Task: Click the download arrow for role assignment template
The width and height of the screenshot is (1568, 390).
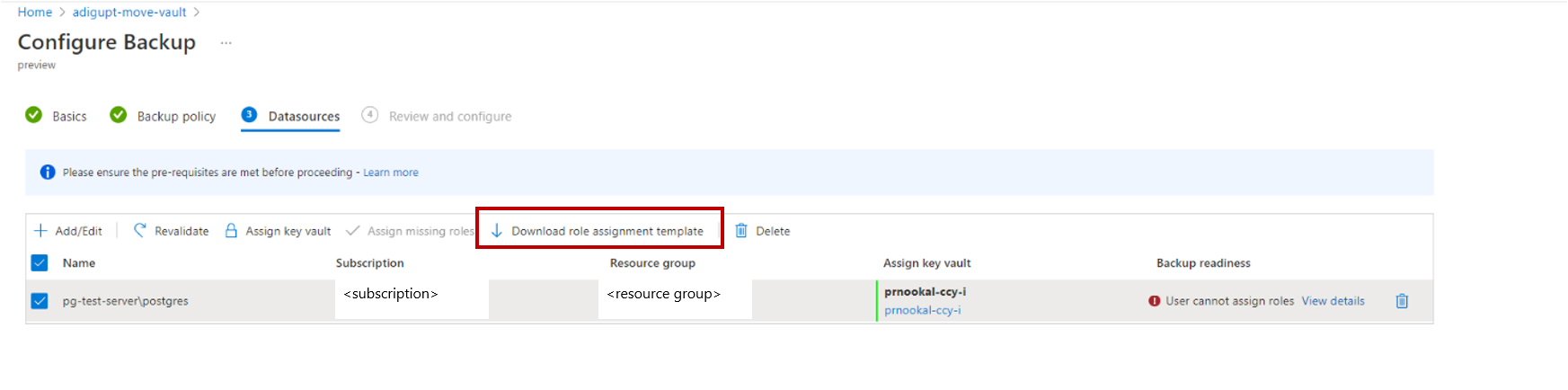Action: [x=497, y=230]
